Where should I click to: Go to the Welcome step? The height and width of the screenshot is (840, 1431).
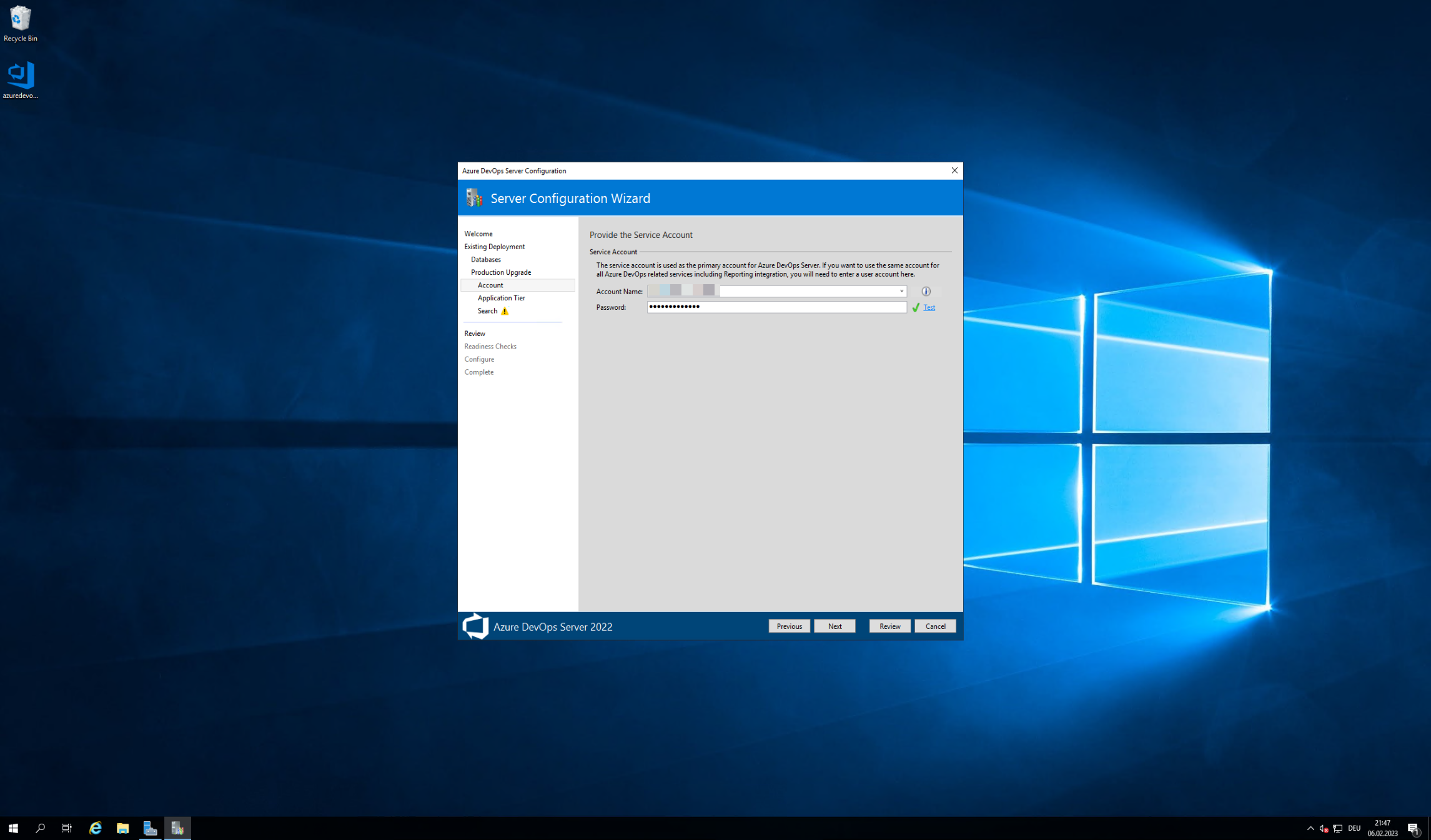tap(478, 234)
